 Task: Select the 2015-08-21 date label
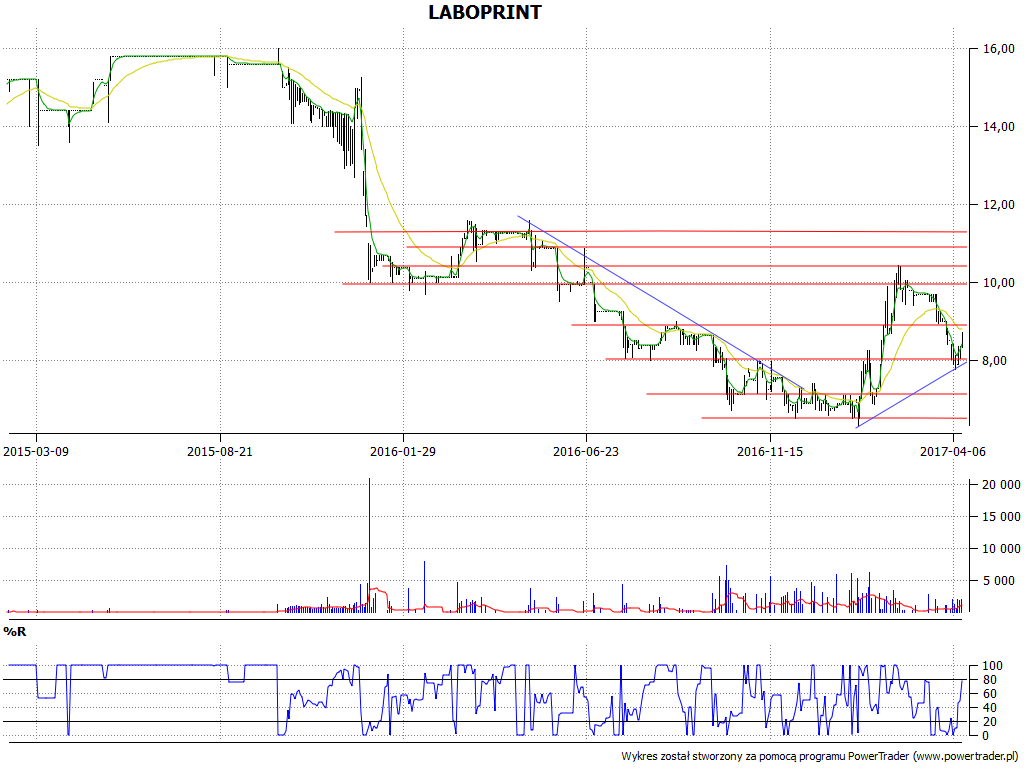(220, 451)
